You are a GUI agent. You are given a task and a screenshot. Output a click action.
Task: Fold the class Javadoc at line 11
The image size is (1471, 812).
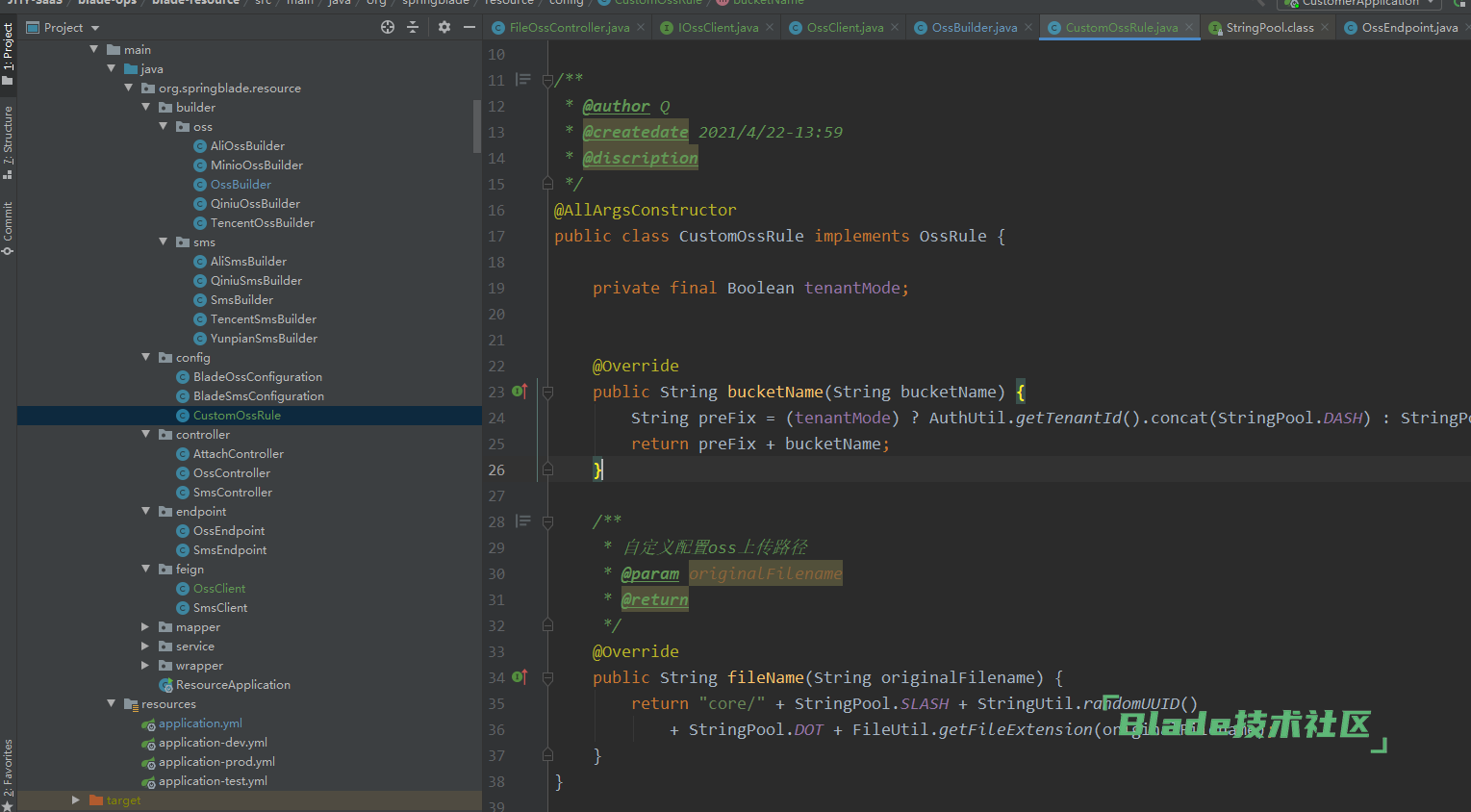pos(547,80)
